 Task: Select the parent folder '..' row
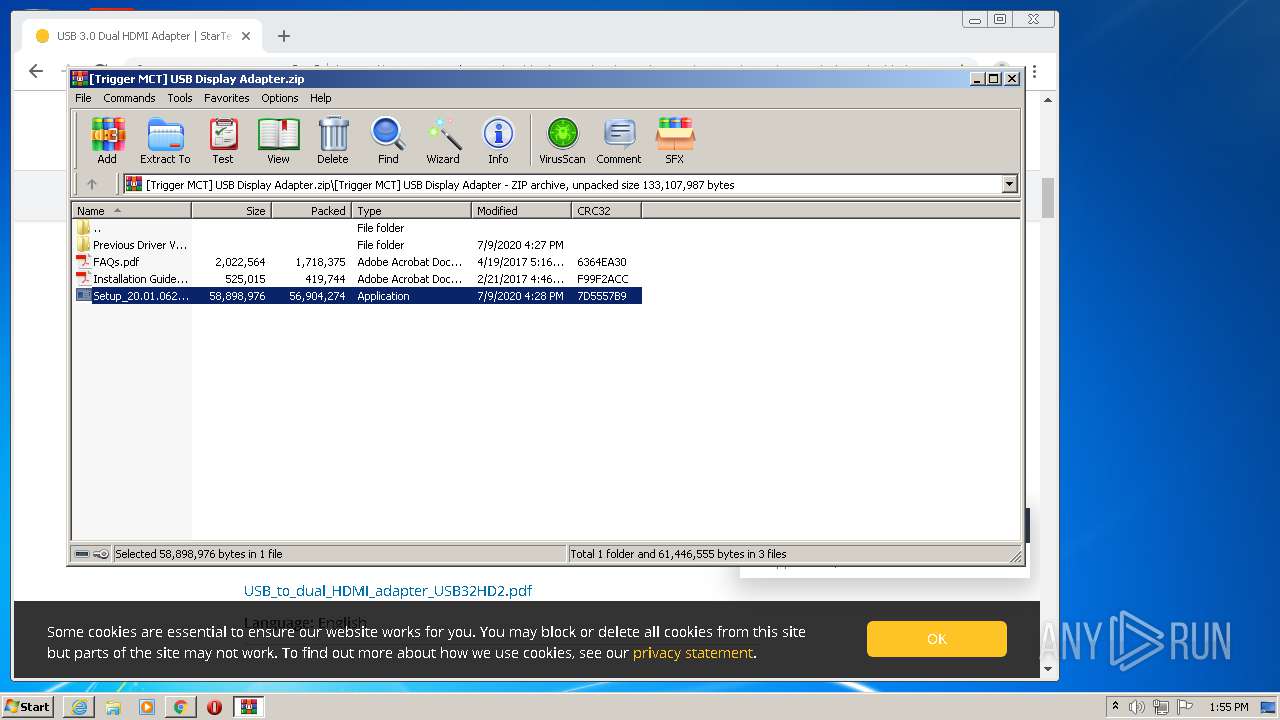click(x=357, y=228)
